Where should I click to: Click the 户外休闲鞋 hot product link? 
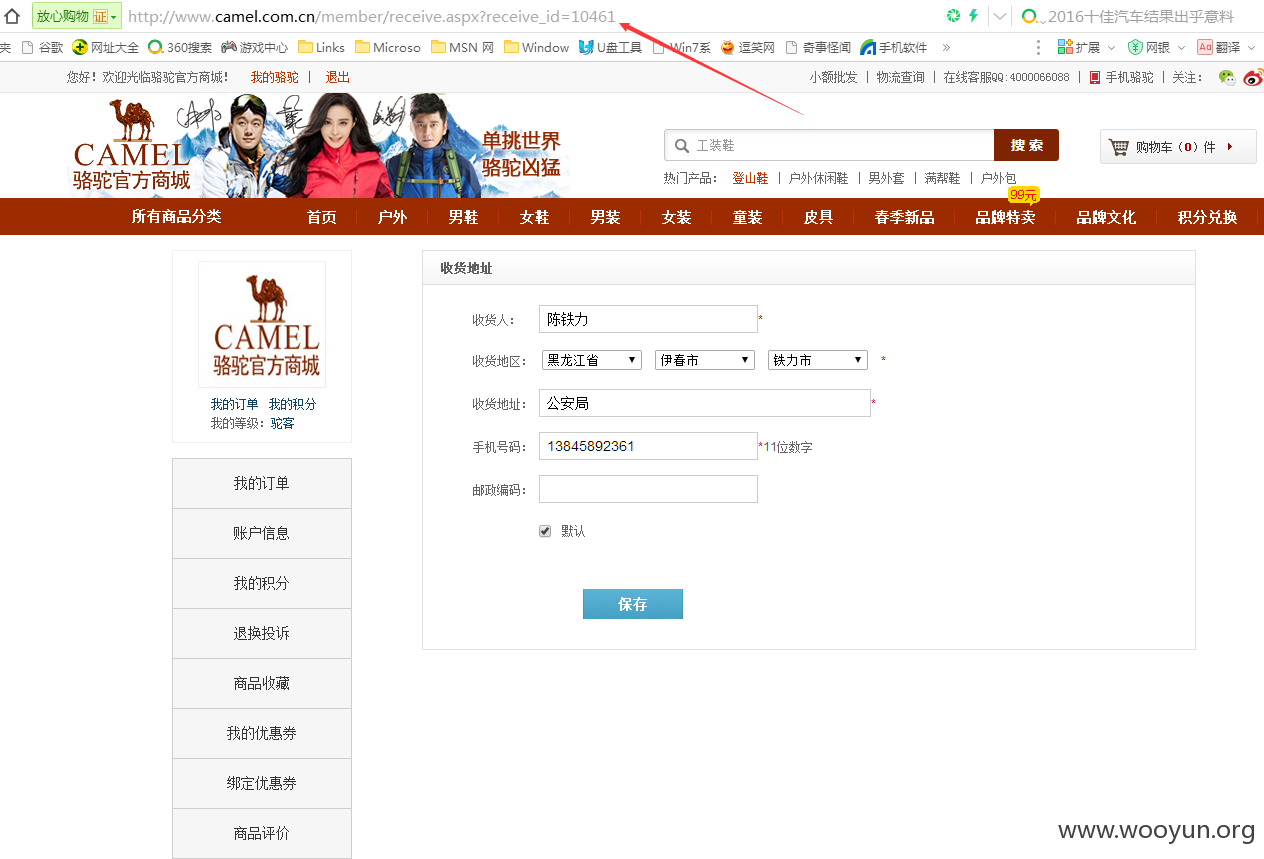coord(818,178)
